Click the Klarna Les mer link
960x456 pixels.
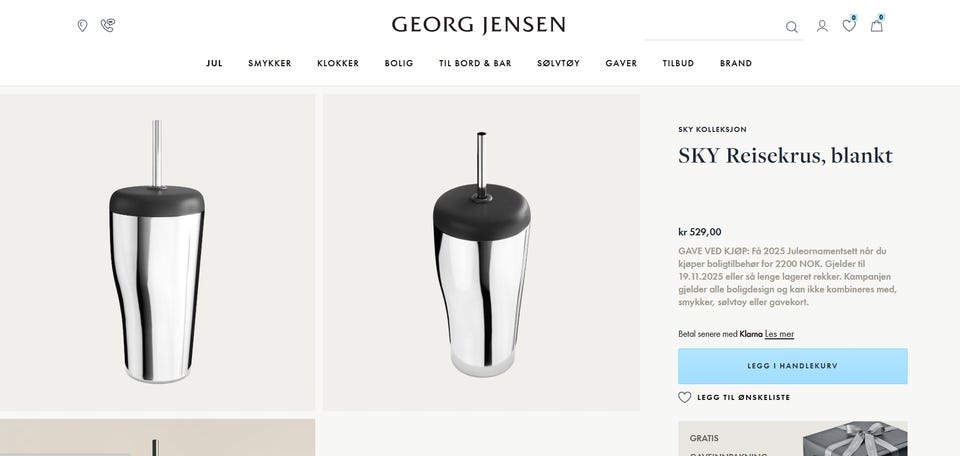pos(779,334)
